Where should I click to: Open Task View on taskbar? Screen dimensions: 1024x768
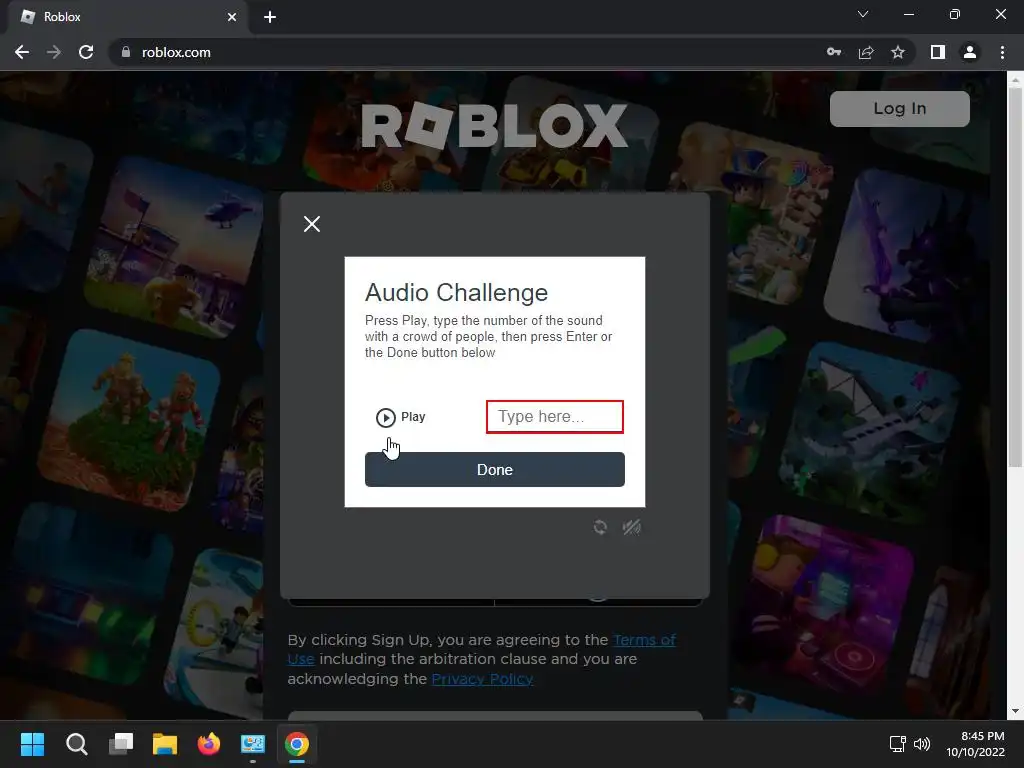121,744
